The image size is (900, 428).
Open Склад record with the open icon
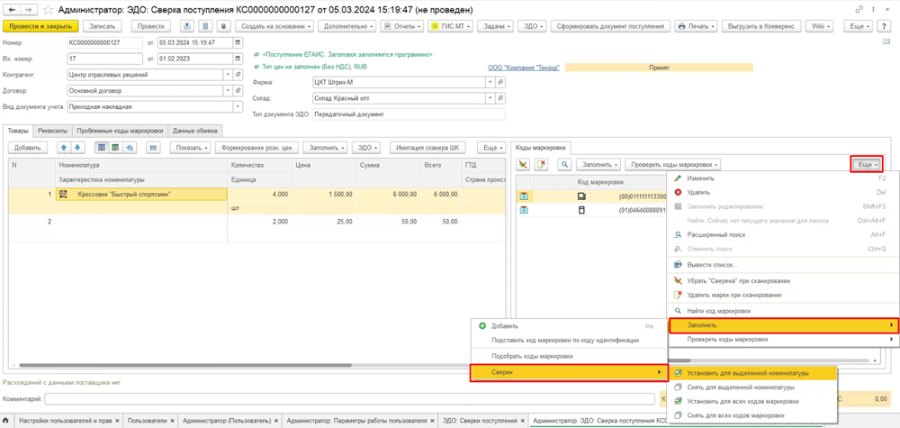pos(501,99)
